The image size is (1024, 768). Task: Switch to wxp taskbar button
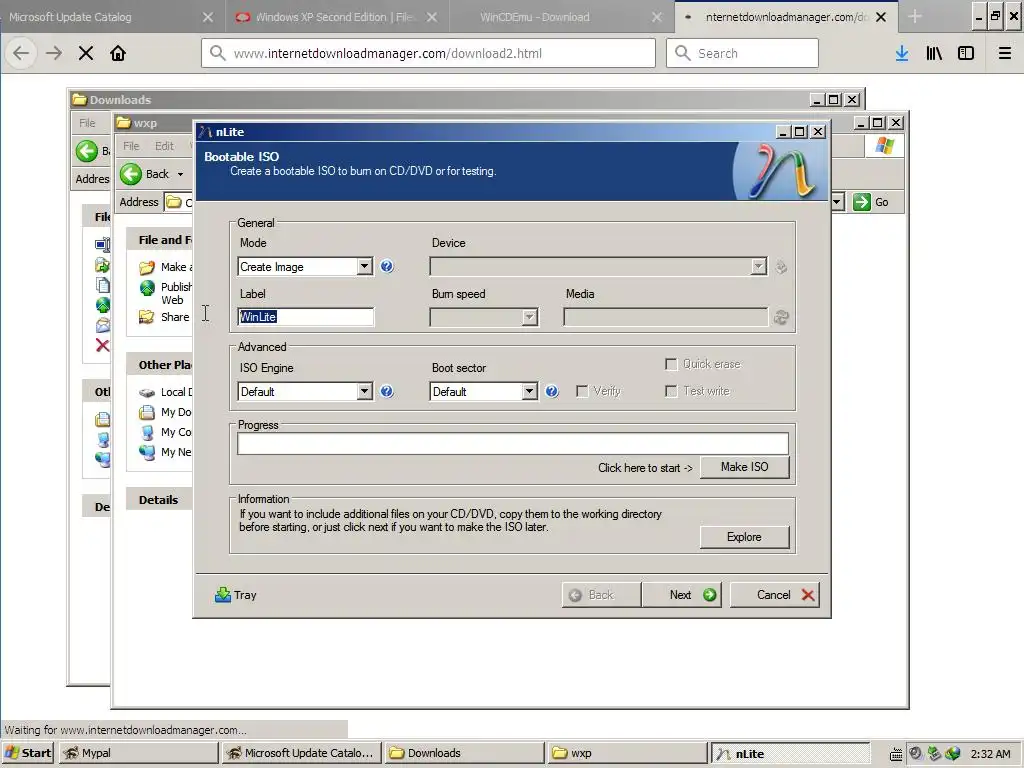click(627, 753)
